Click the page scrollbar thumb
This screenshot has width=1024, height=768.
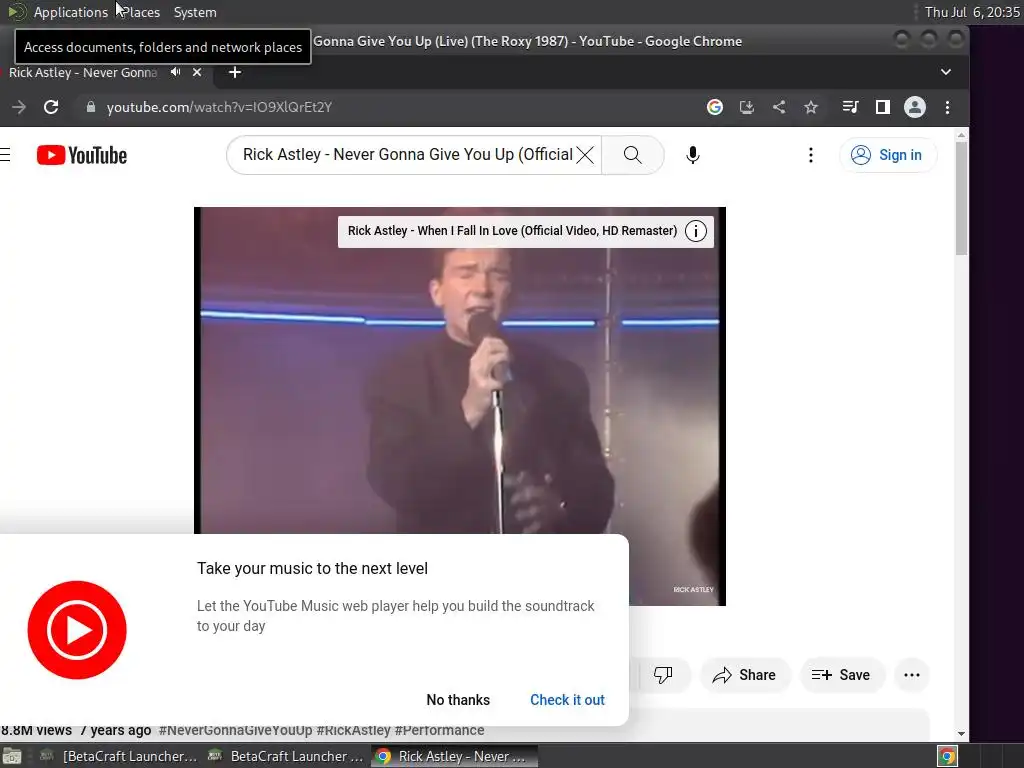pyautogui.click(x=961, y=198)
